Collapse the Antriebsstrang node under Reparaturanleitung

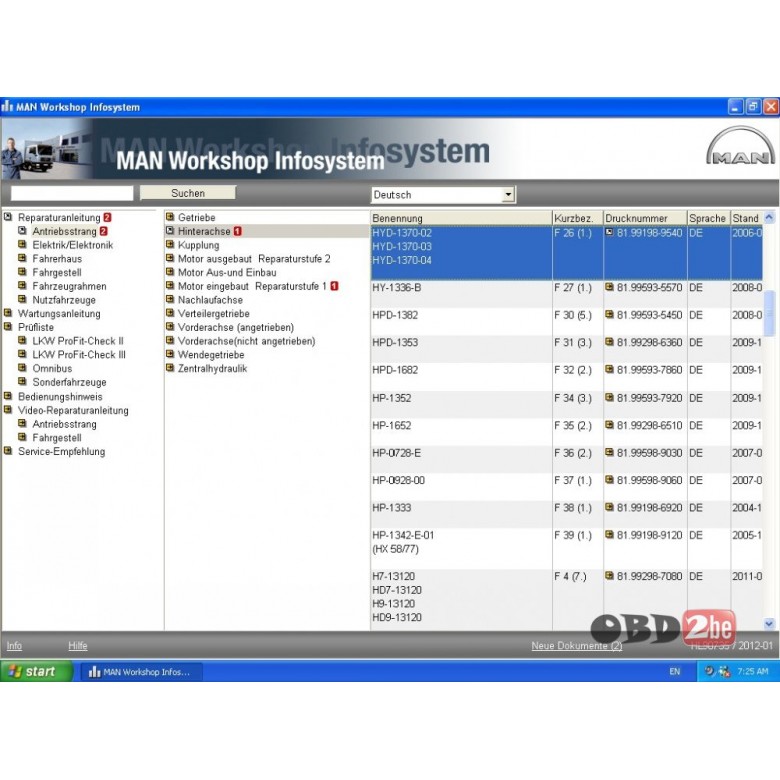pyautogui.click(x=22, y=230)
